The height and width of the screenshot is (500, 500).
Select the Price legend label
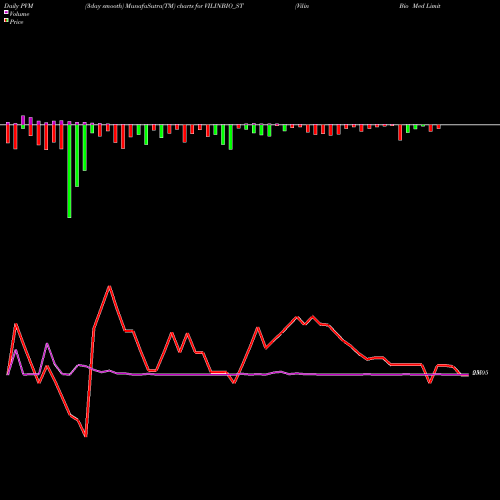[x=16, y=22]
